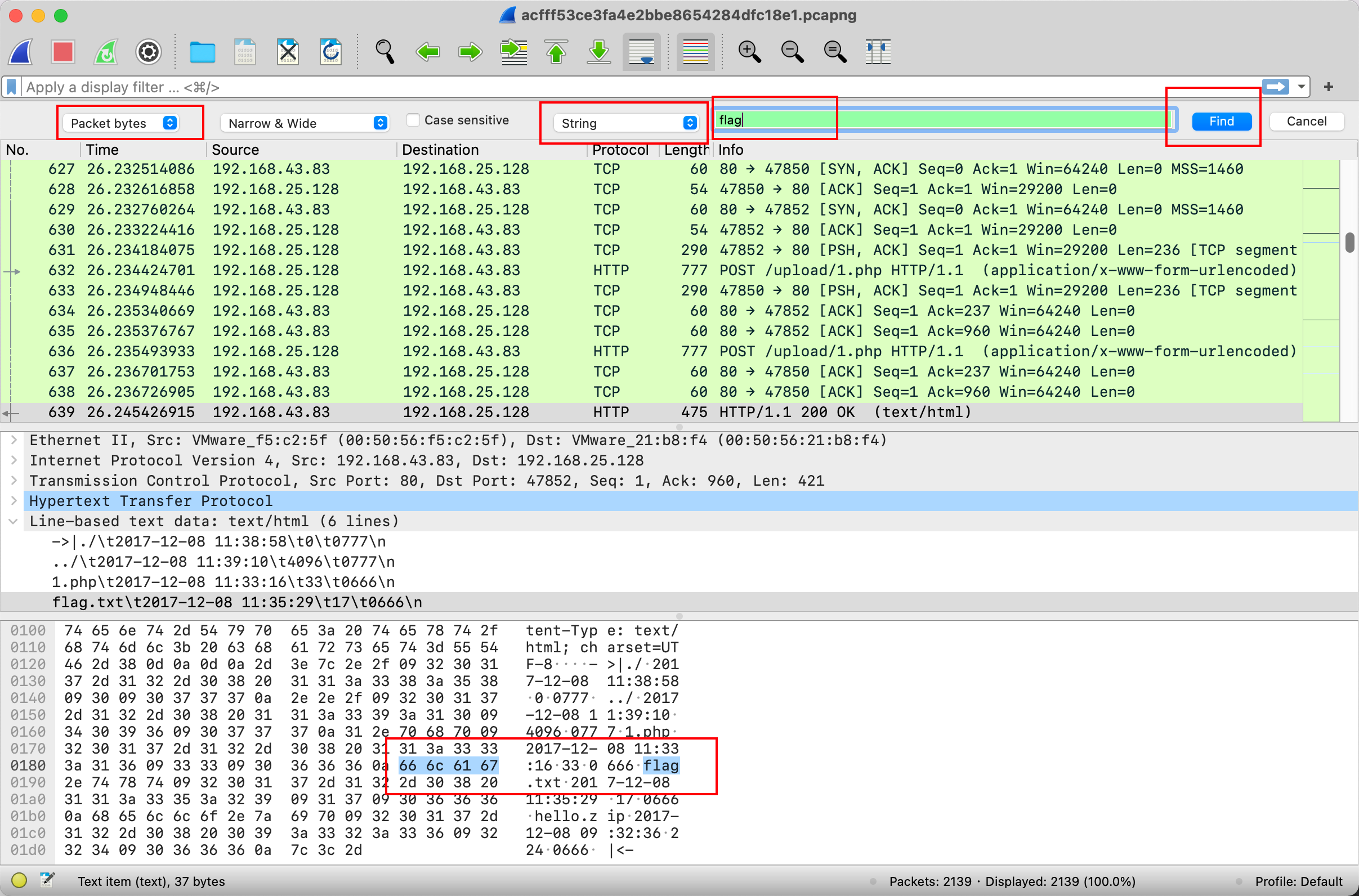Open the Narrow & Wide dropdown
The image size is (1359, 896).
click(306, 123)
